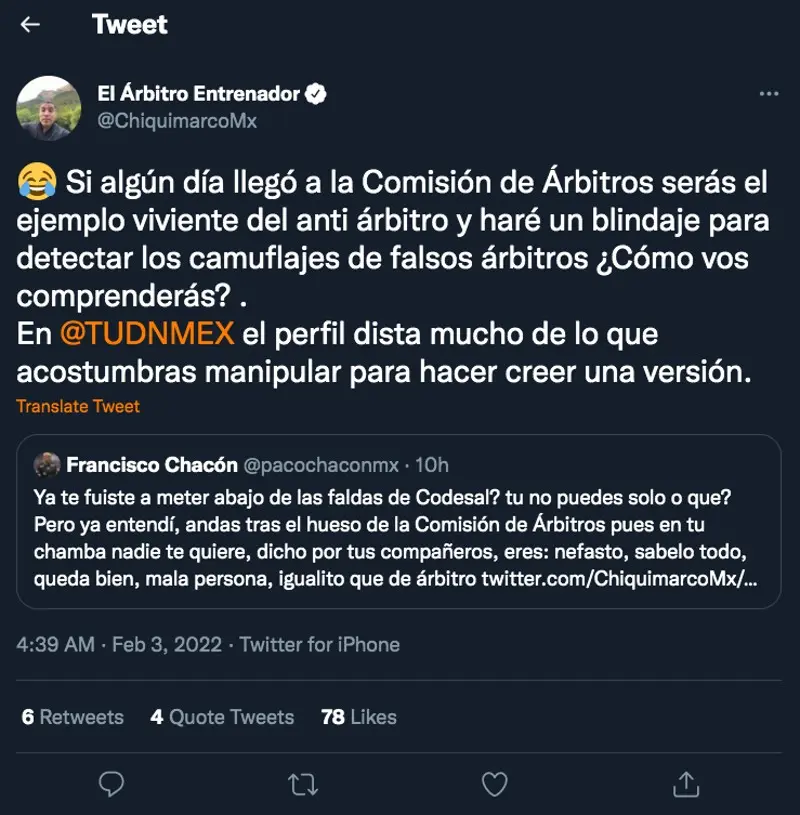View the 4 Quote Tweets list
Viewport: 800px width, 815px height.
point(222,717)
